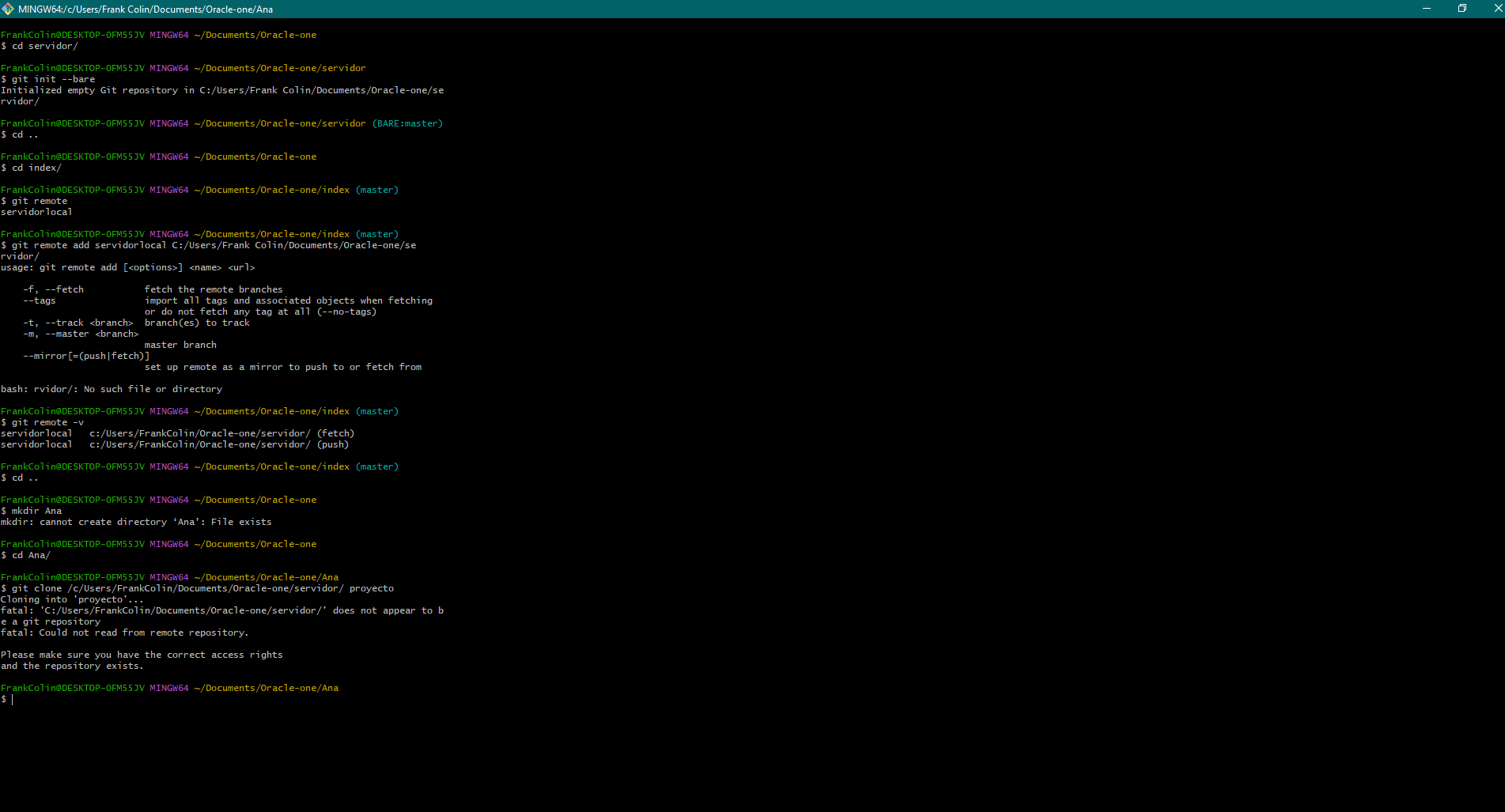The width and height of the screenshot is (1505, 812).
Task: Click the 'cd Ana/' command line
Action: pyautogui.click(x=26, y=555)
